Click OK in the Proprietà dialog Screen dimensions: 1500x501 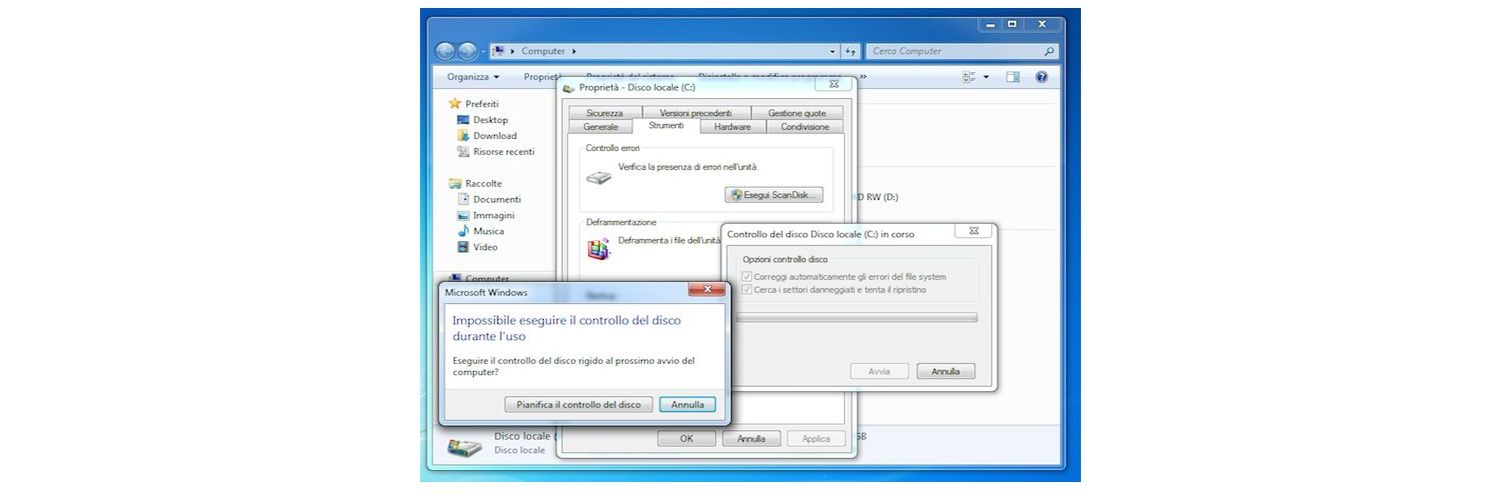point(686,438)
